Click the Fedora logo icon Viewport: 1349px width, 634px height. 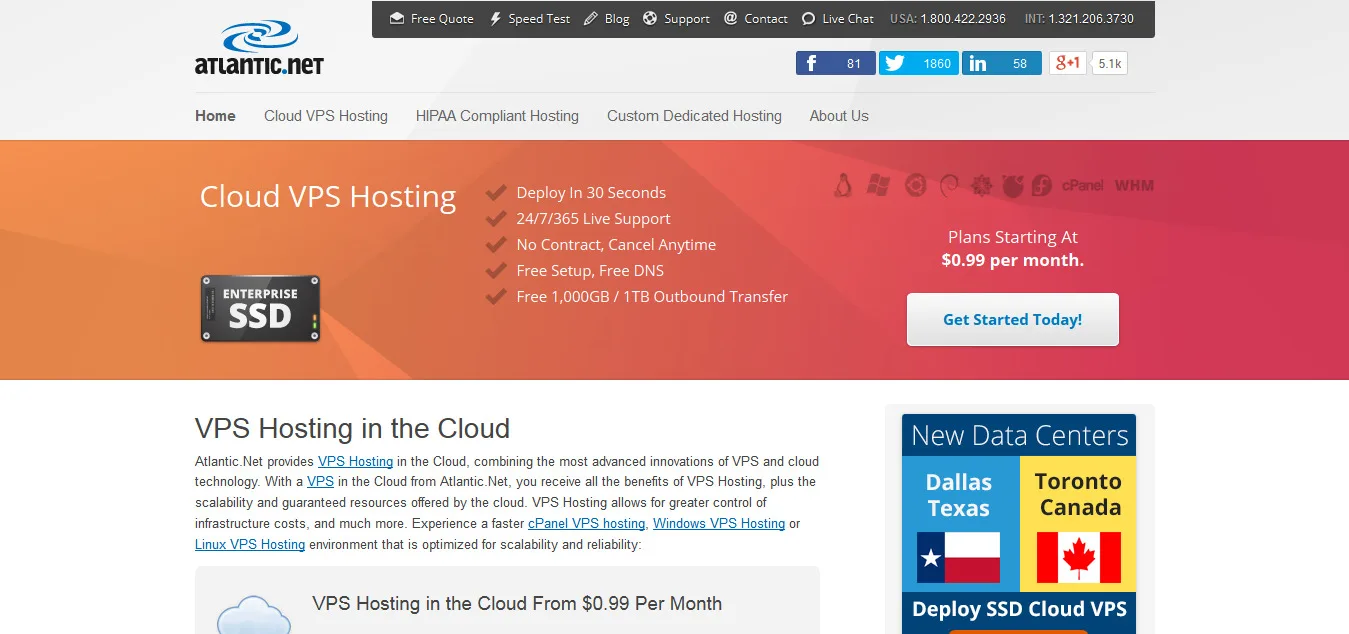click(x=1041, y=185)
